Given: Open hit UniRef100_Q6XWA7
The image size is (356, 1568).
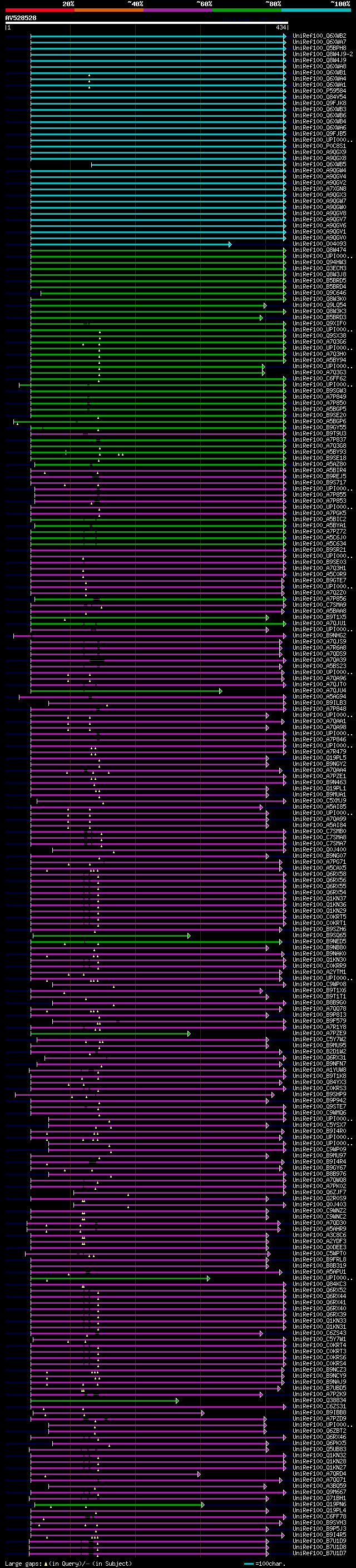Looking at the screenshot, I should point(319,42).
